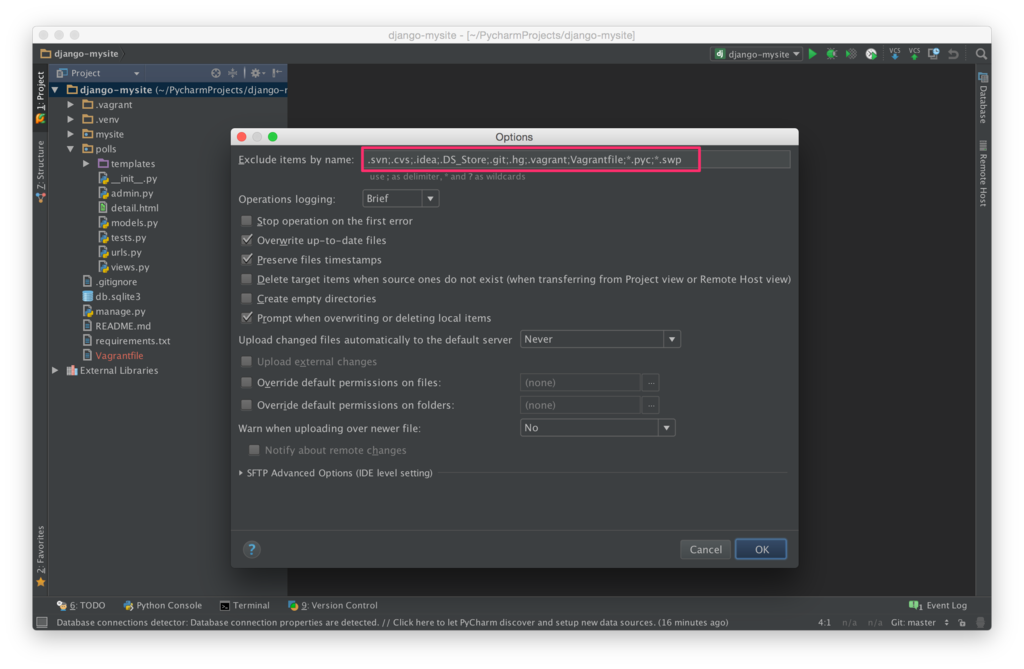1024x669 pixels.
Task: Click the OK button
Action: click(761, 549)
